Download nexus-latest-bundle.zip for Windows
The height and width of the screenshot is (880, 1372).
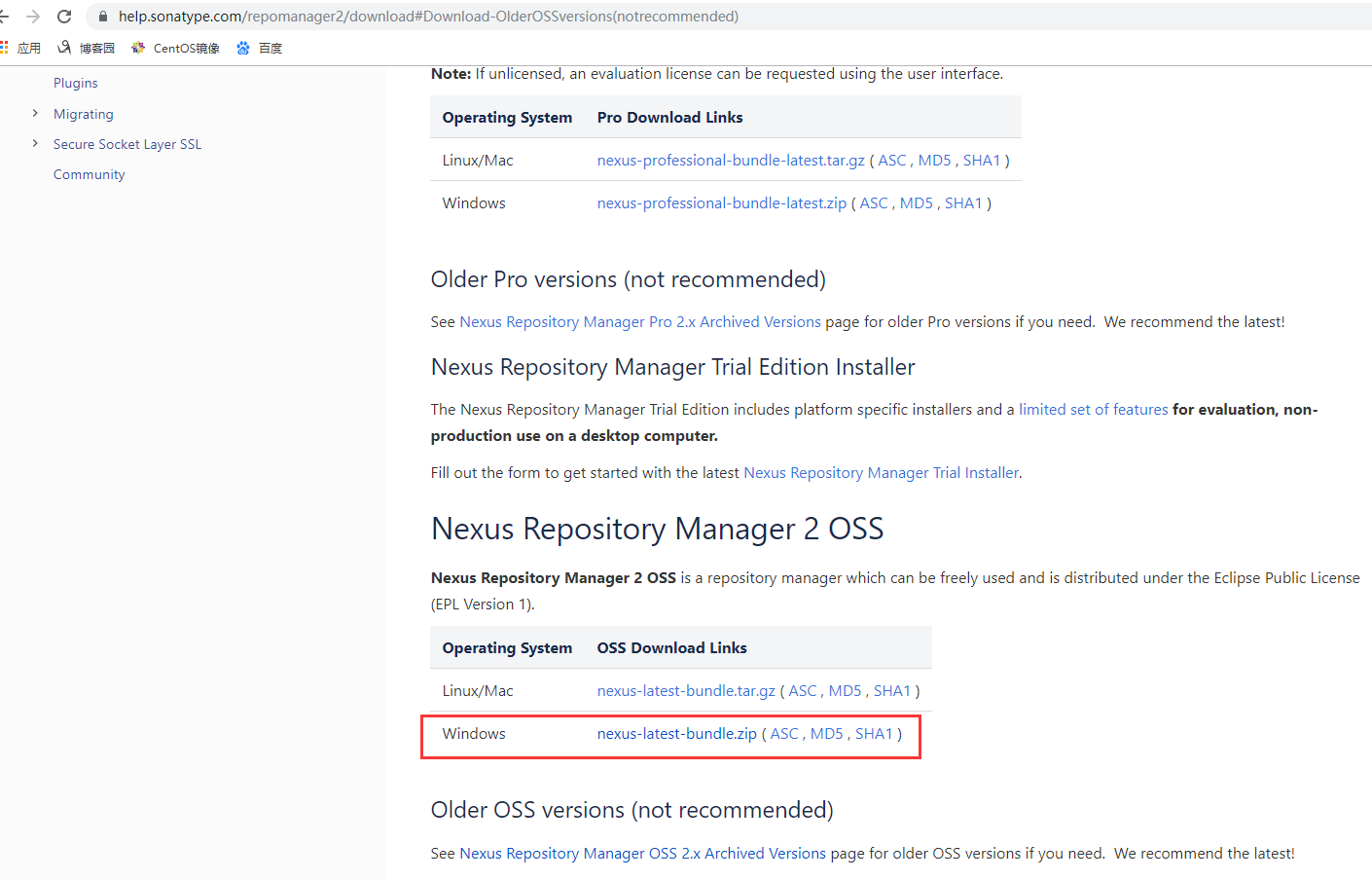(x=676, y=734)
